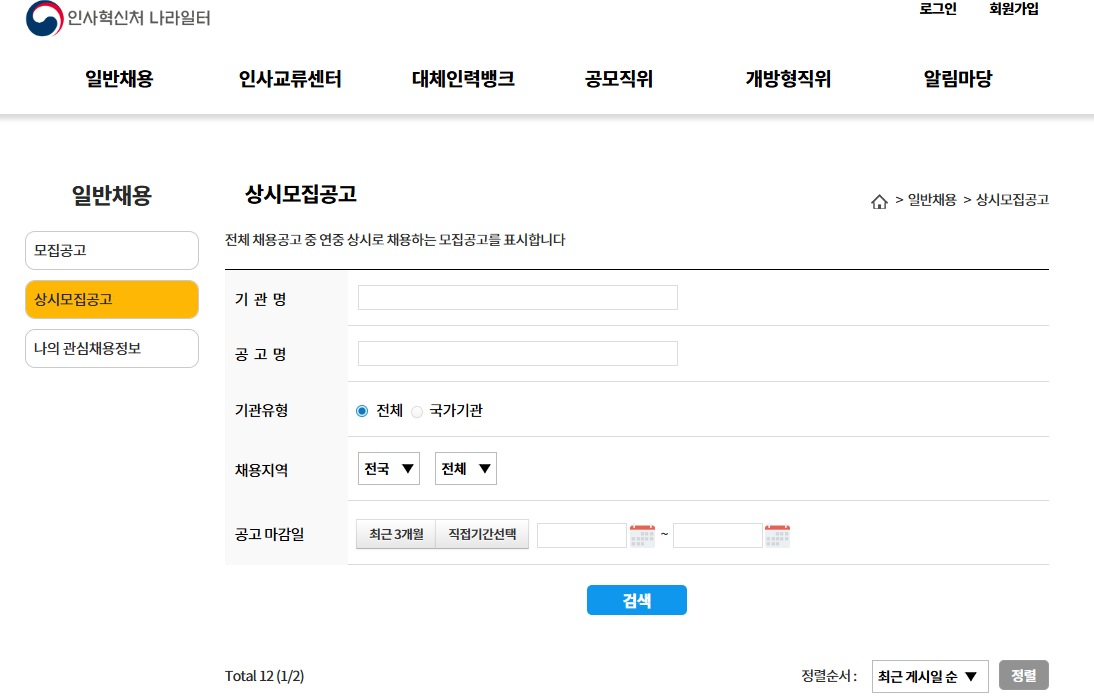The width and height of the screenshot is (1094, 700).
Task: Select the 공모직위 menu item
Action: click(616, 80)
